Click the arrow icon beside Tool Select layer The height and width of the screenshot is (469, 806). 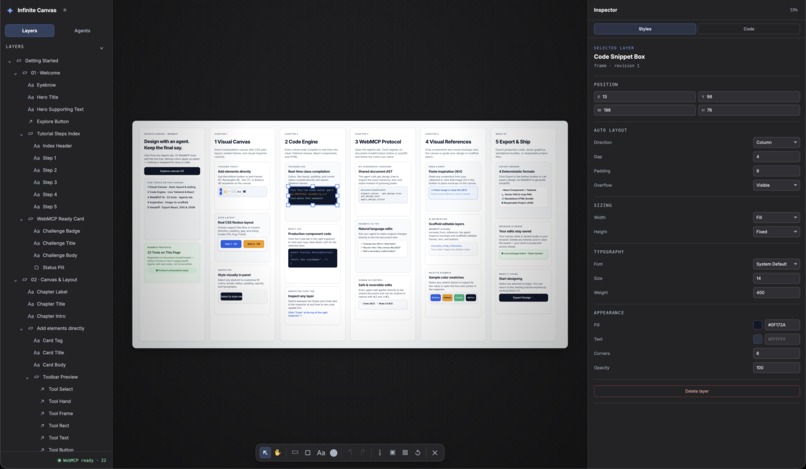pos(43,389)
